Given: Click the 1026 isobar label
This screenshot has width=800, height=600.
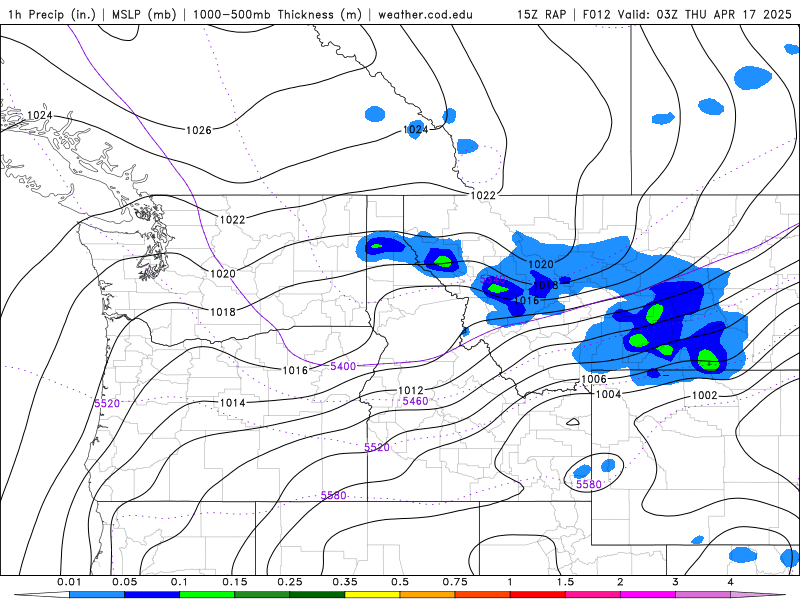Looking at the screenshot, I should 198,130.
